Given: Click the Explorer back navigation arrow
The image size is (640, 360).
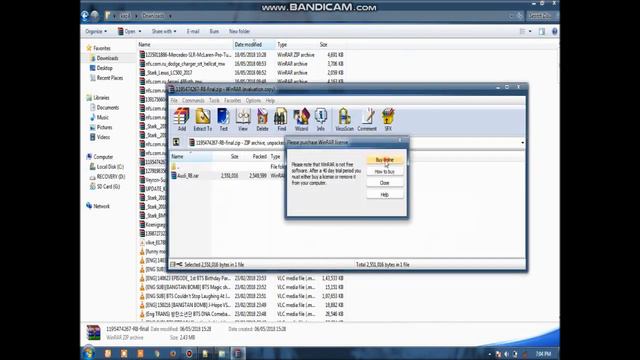Looking at the screenshot, I should 85,16.
